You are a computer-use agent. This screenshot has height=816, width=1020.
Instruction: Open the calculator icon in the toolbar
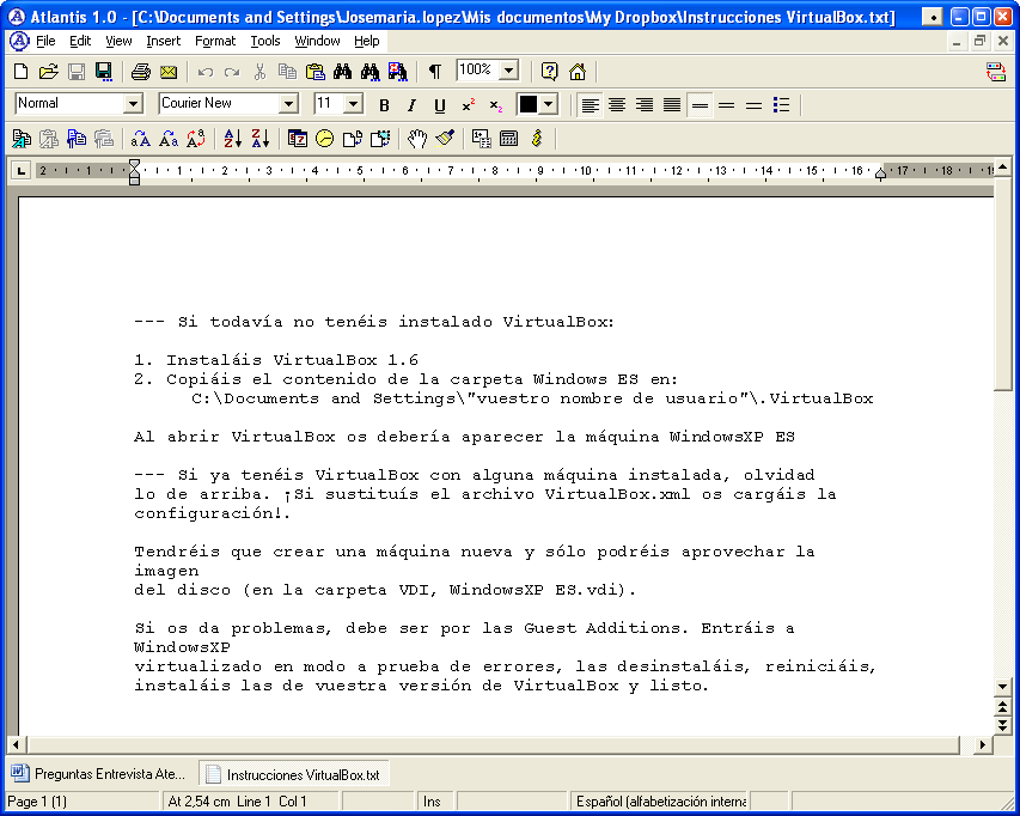pos(509,138)
